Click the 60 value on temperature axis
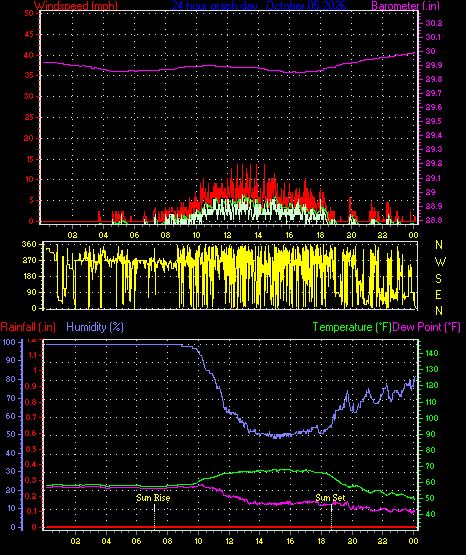The image size is (466, 555). [x=430, y=482]
